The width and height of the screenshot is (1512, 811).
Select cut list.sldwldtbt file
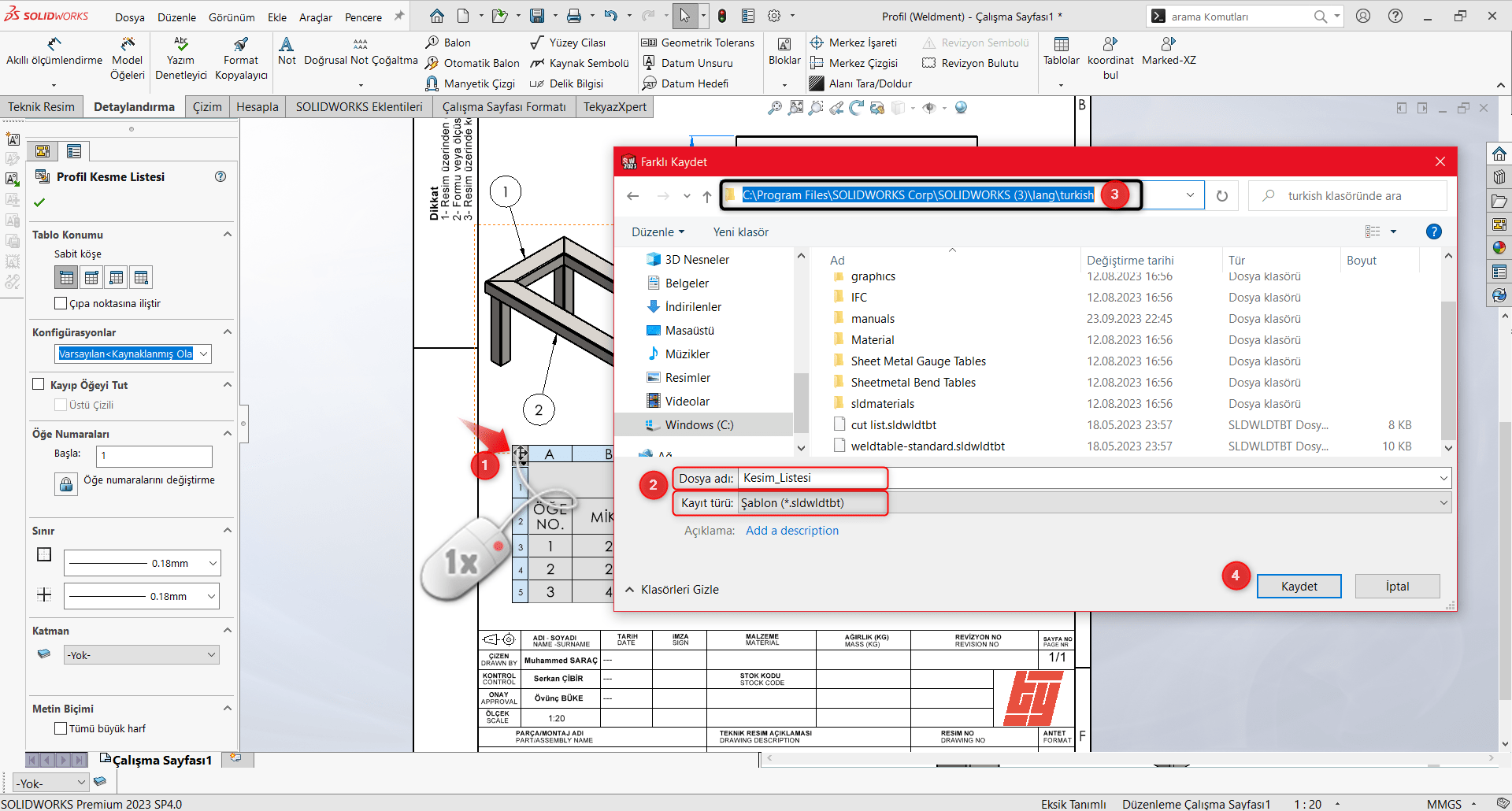(x=893, y=424)
